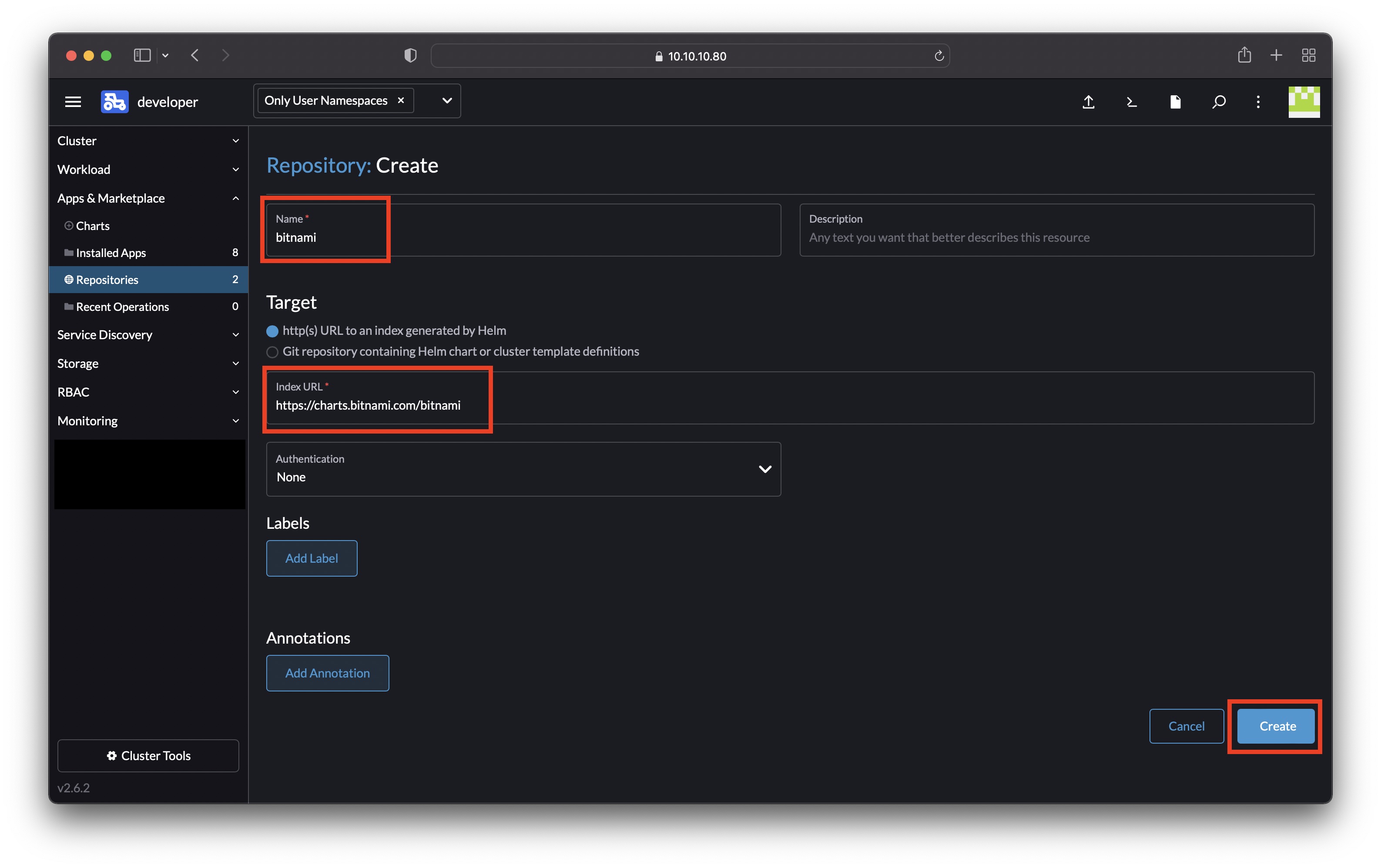Click the Import YAML upload icon
Screen dimensions: 1381x868
point(1089,102)
